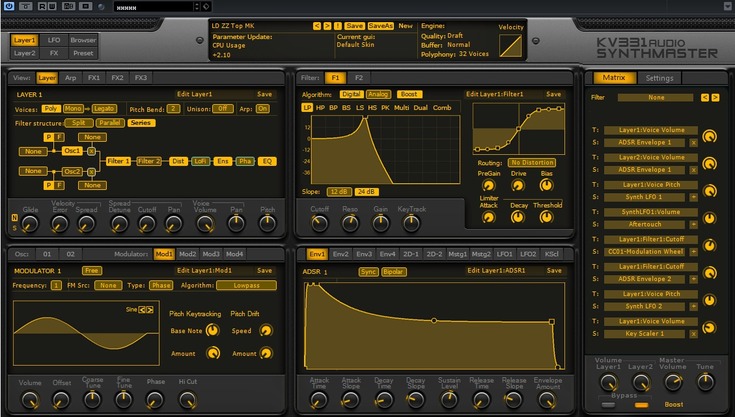Click the exclamation mark preset button
Image resolution: width=735 pixels, height=417 pixels.
(x=338, y=26)
